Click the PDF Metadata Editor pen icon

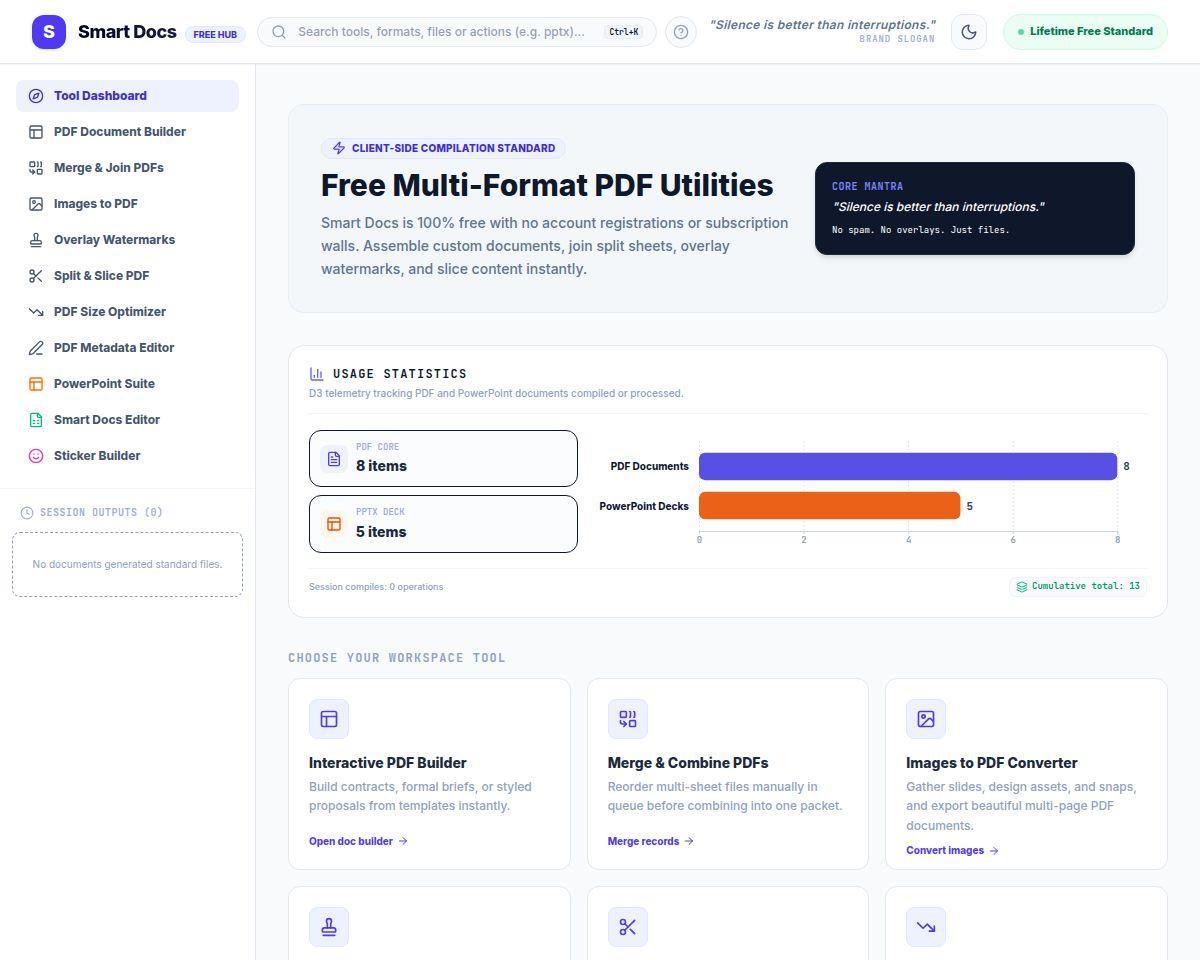pos(36,348)
